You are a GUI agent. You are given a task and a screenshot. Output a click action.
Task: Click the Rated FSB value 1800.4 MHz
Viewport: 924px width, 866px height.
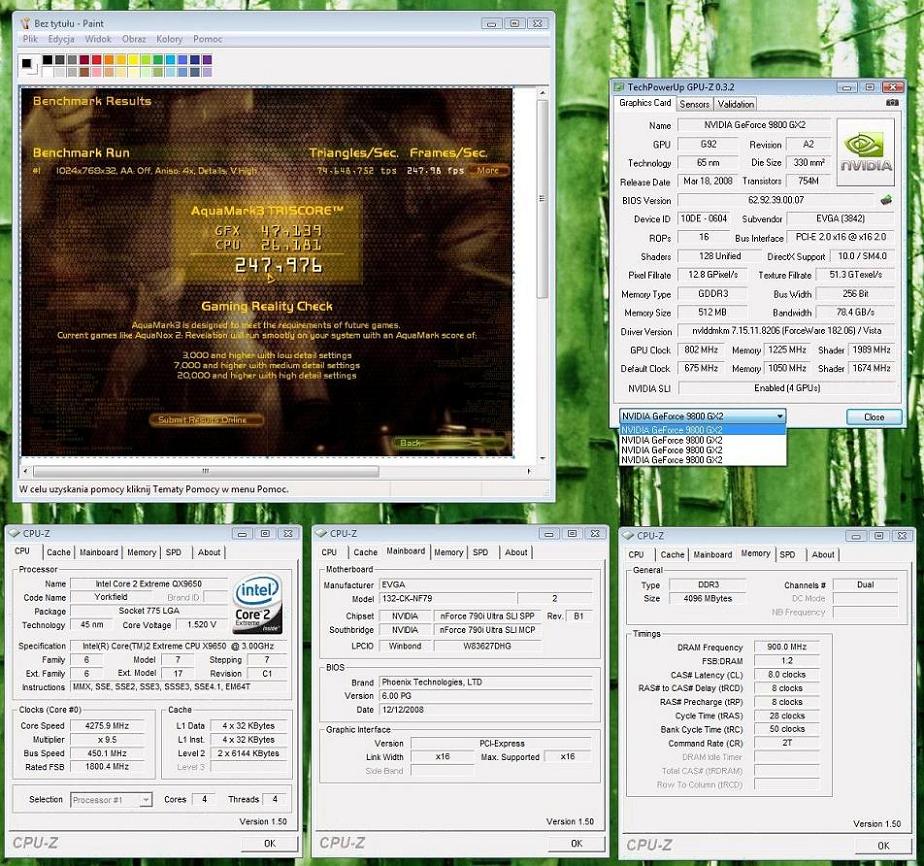[107, 767]
